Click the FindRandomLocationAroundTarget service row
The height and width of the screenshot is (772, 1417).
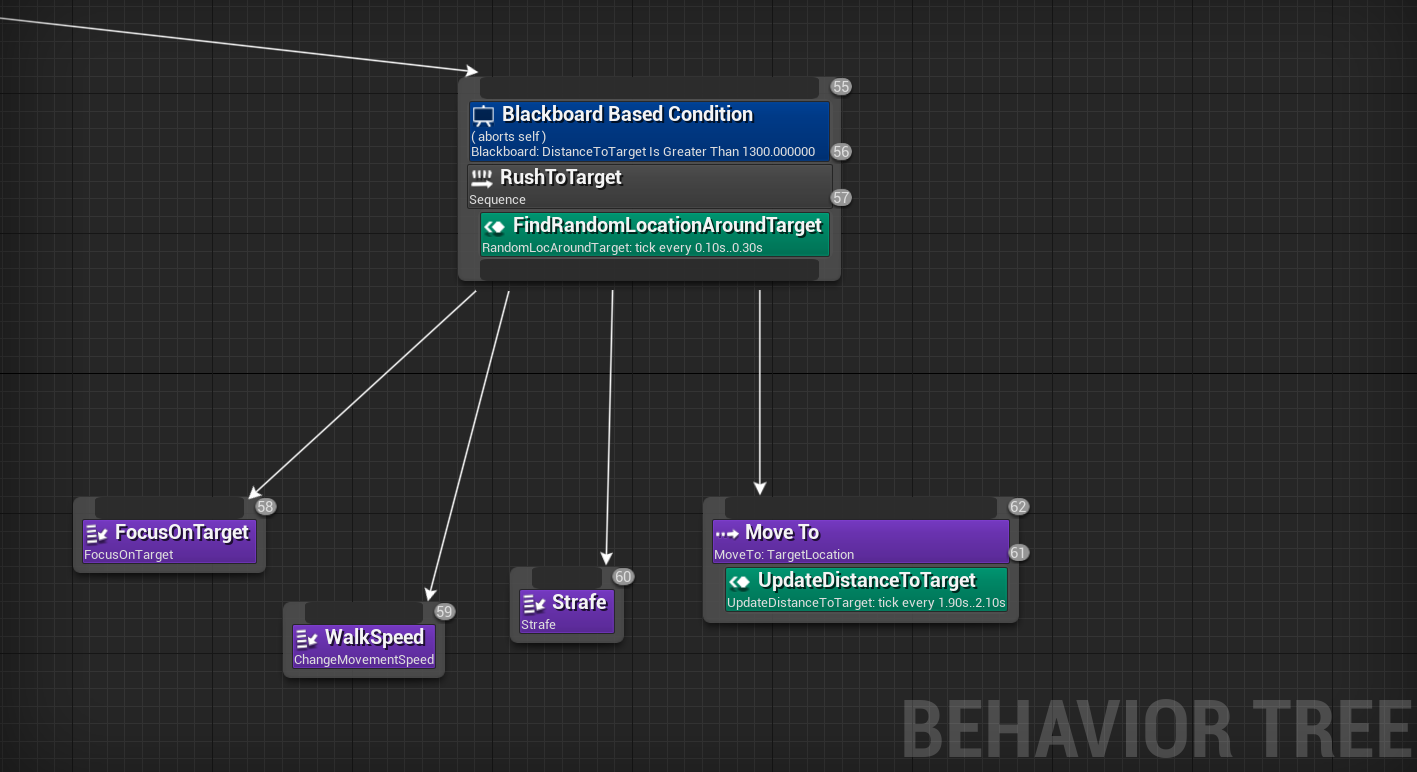(654, 234)
